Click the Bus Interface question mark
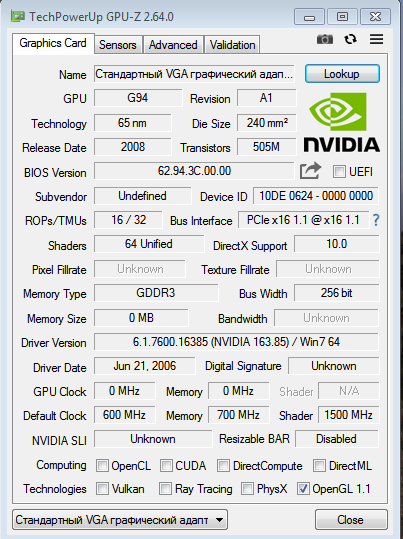This screenshot has width=403, height=539. click(x=376, y=220)
